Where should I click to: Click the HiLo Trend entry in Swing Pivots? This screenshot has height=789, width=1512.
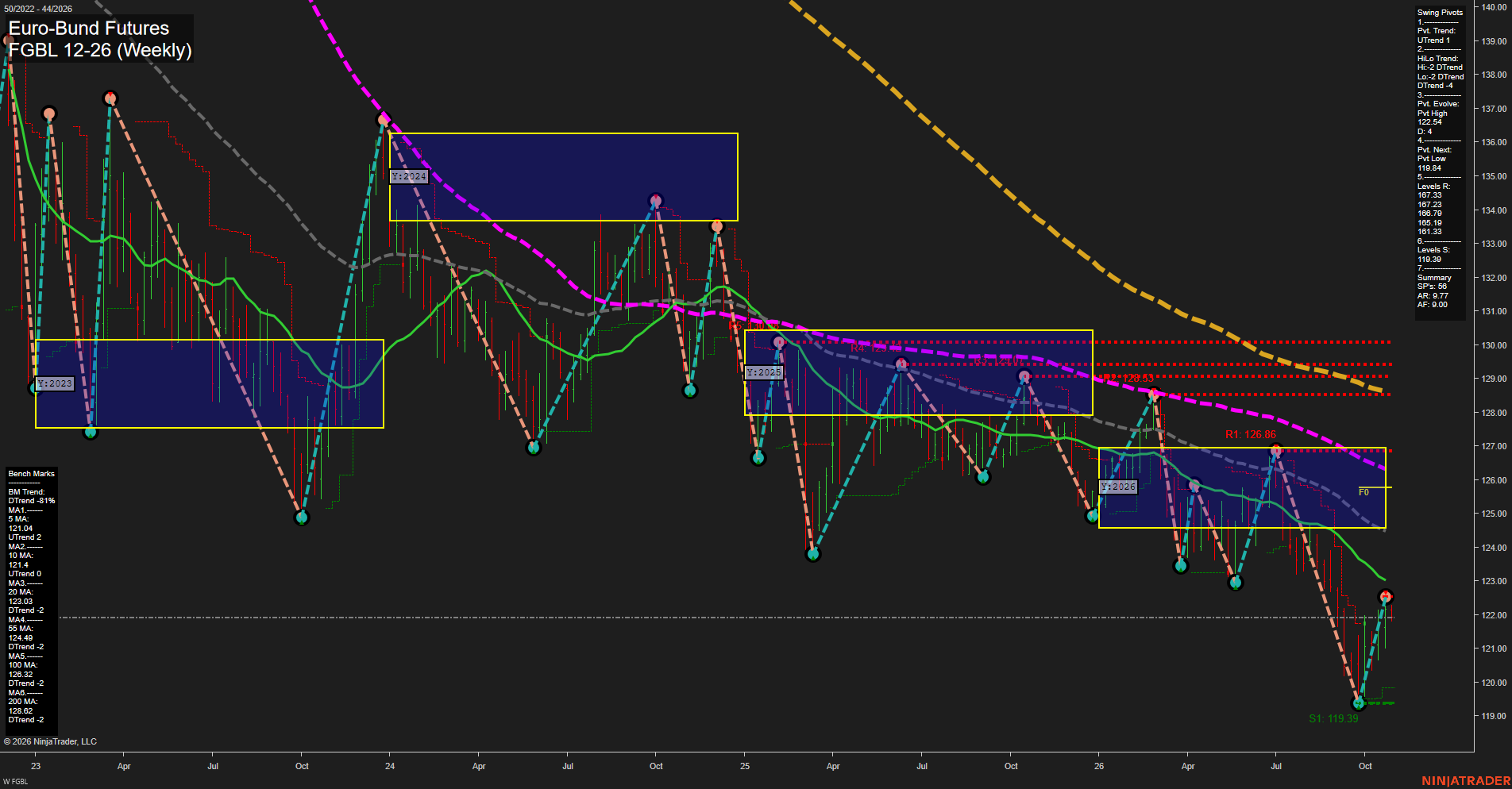1441,72
